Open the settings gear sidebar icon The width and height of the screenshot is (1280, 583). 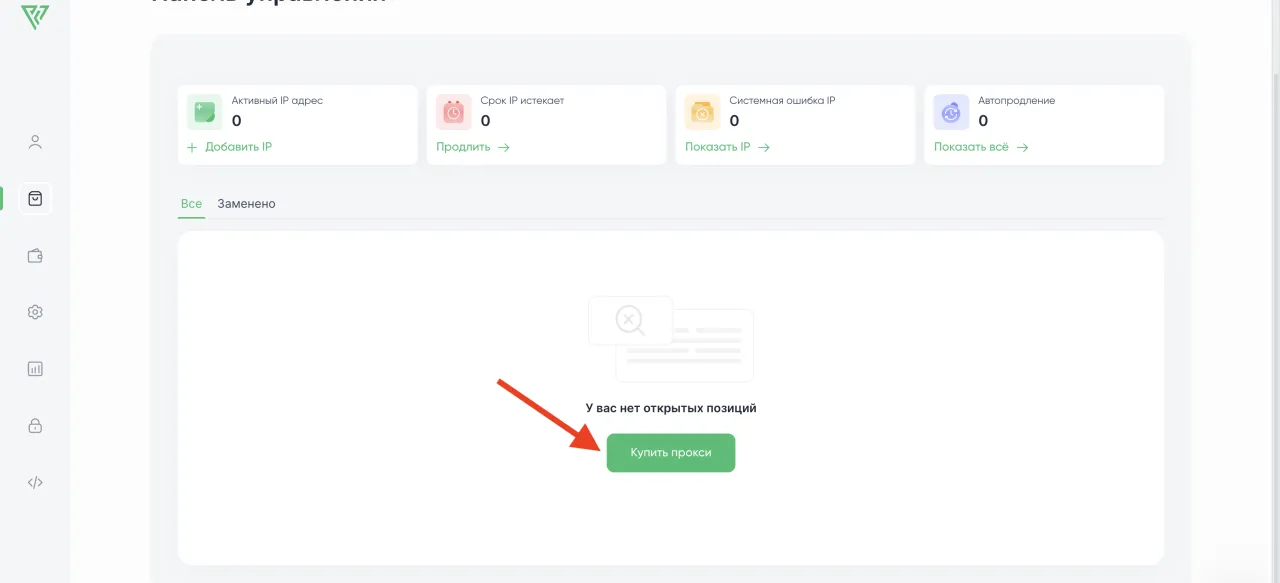(35, 312)
